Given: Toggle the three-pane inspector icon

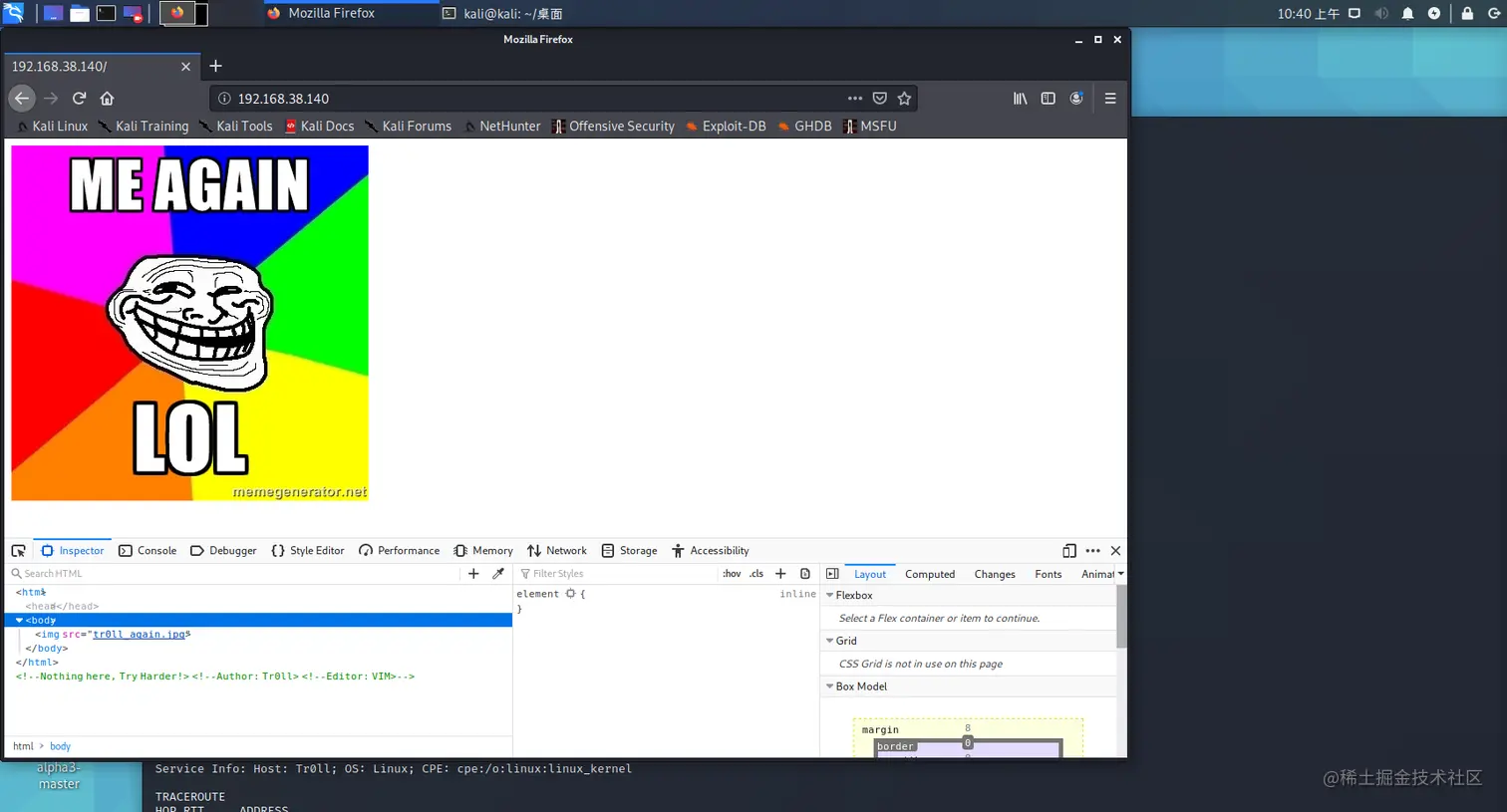Looking at the screenshot, I should coord(832,573).
